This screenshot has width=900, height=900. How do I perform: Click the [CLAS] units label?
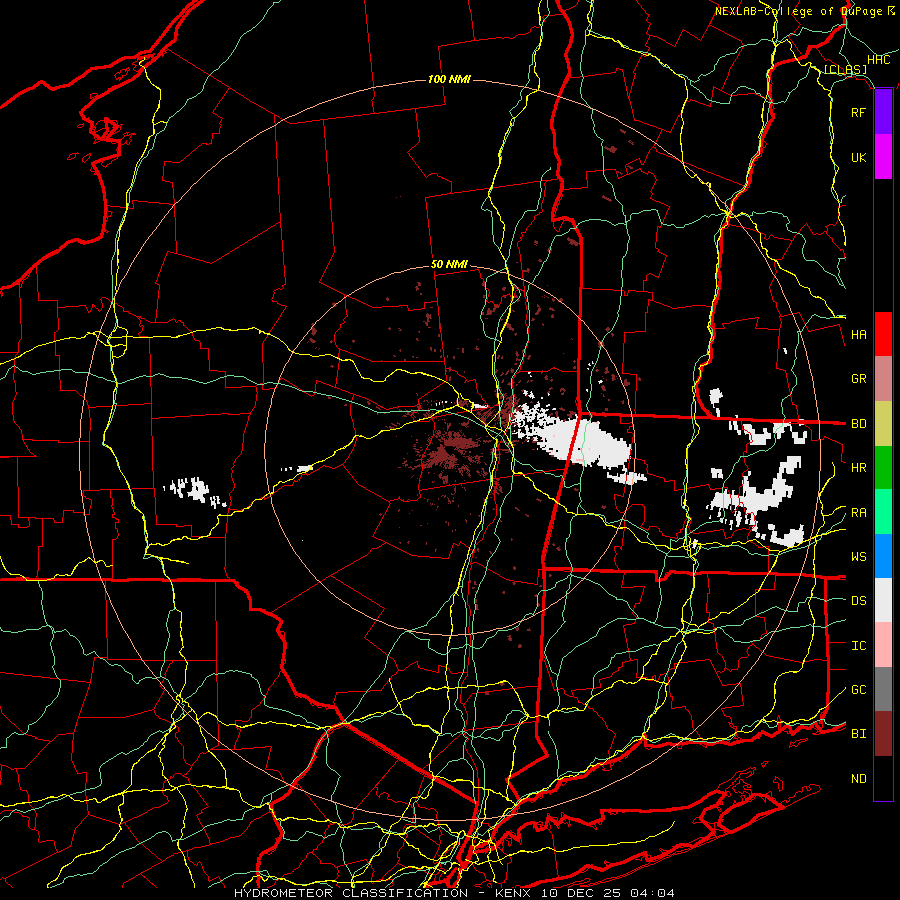[845, 70]
